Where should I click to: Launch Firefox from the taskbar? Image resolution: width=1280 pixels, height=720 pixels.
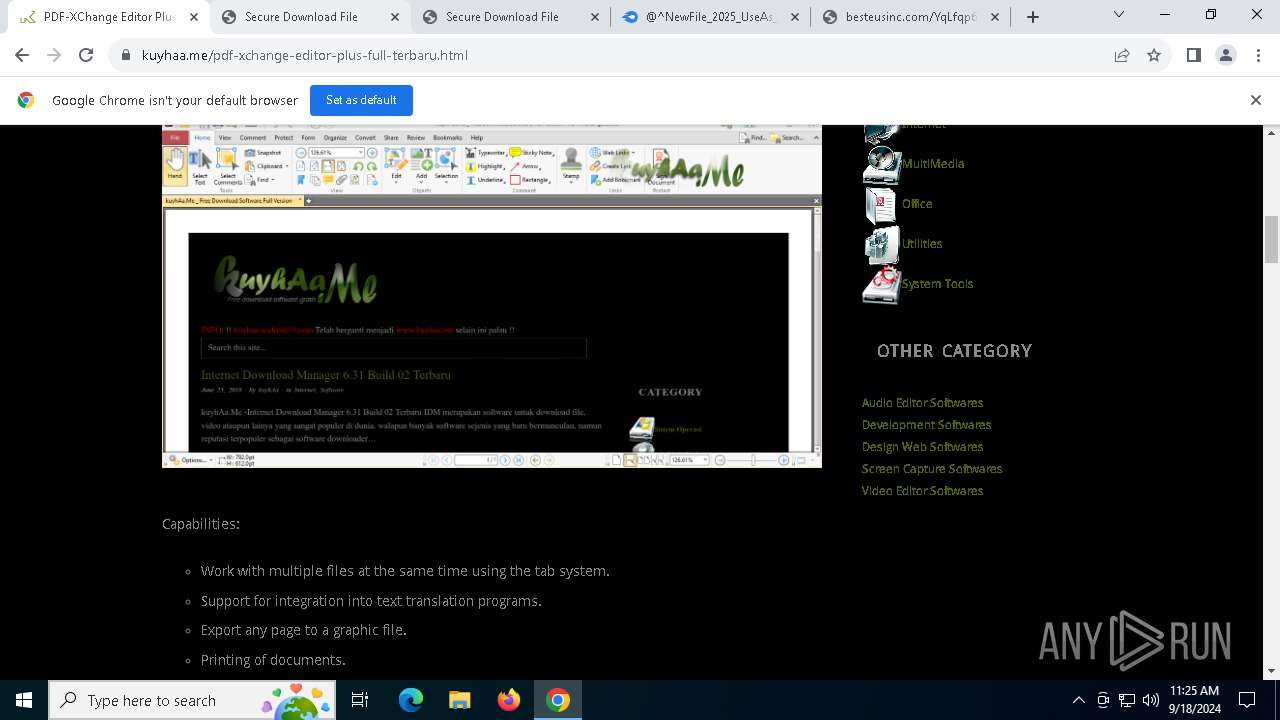pos(509,700)
